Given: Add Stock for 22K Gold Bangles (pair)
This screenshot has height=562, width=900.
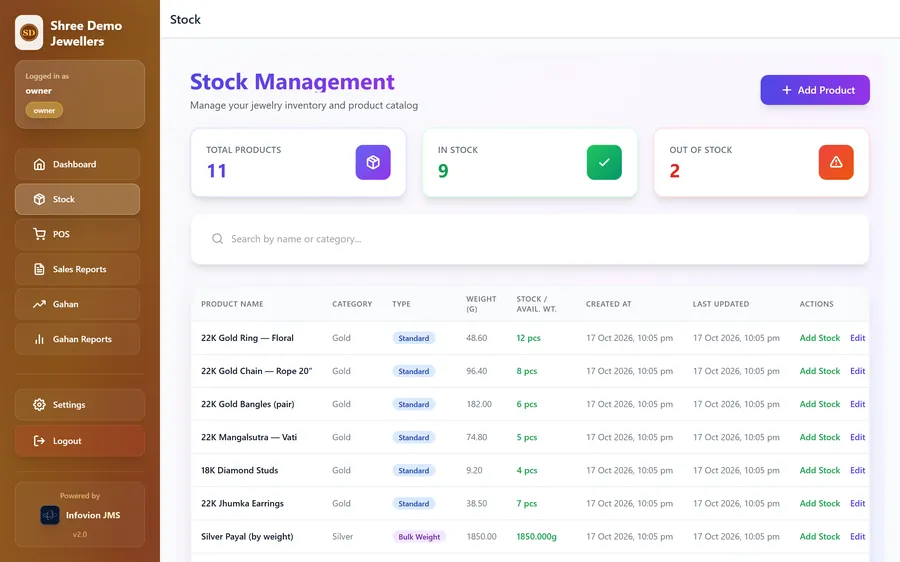Looking at the screenshot, I should click(x=820, y=404).
